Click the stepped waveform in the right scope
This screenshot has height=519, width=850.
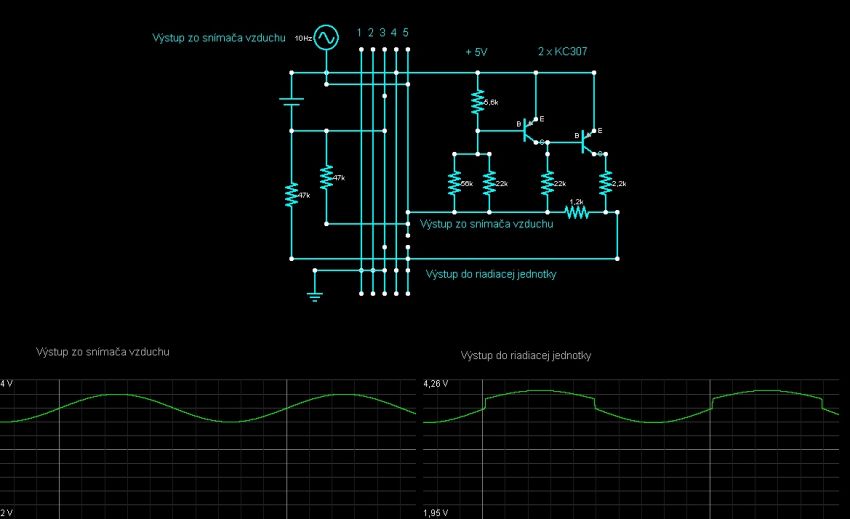pyautogui.click(x=631, y=406)
